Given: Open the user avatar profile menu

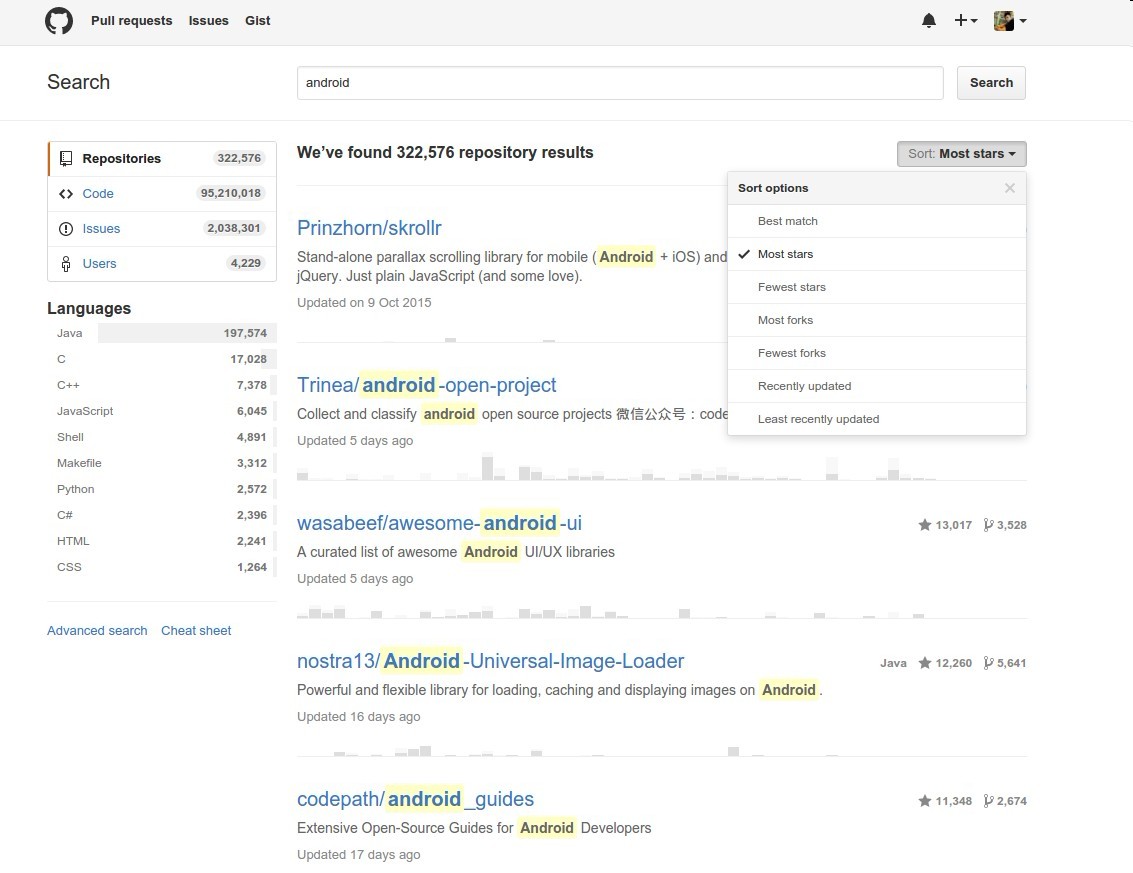Looking at the screenshot, I should pyautogui.click(x=1010, y=20).
